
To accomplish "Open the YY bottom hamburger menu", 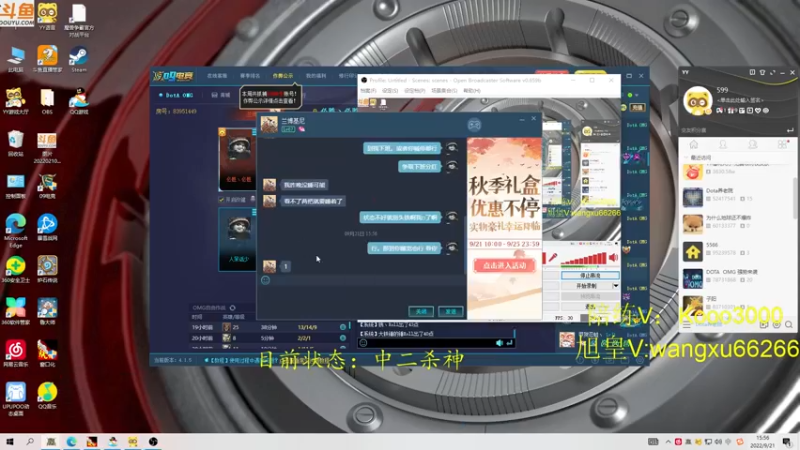I will click(687, 325).
